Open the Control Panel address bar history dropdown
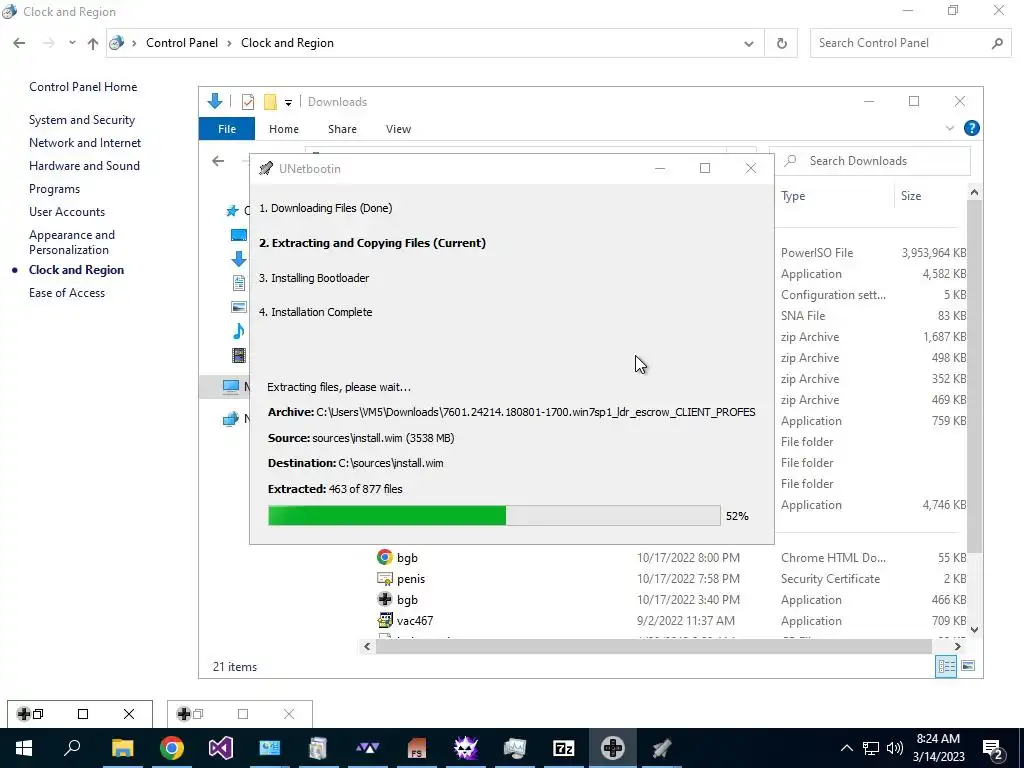 [x=748, y=44]
